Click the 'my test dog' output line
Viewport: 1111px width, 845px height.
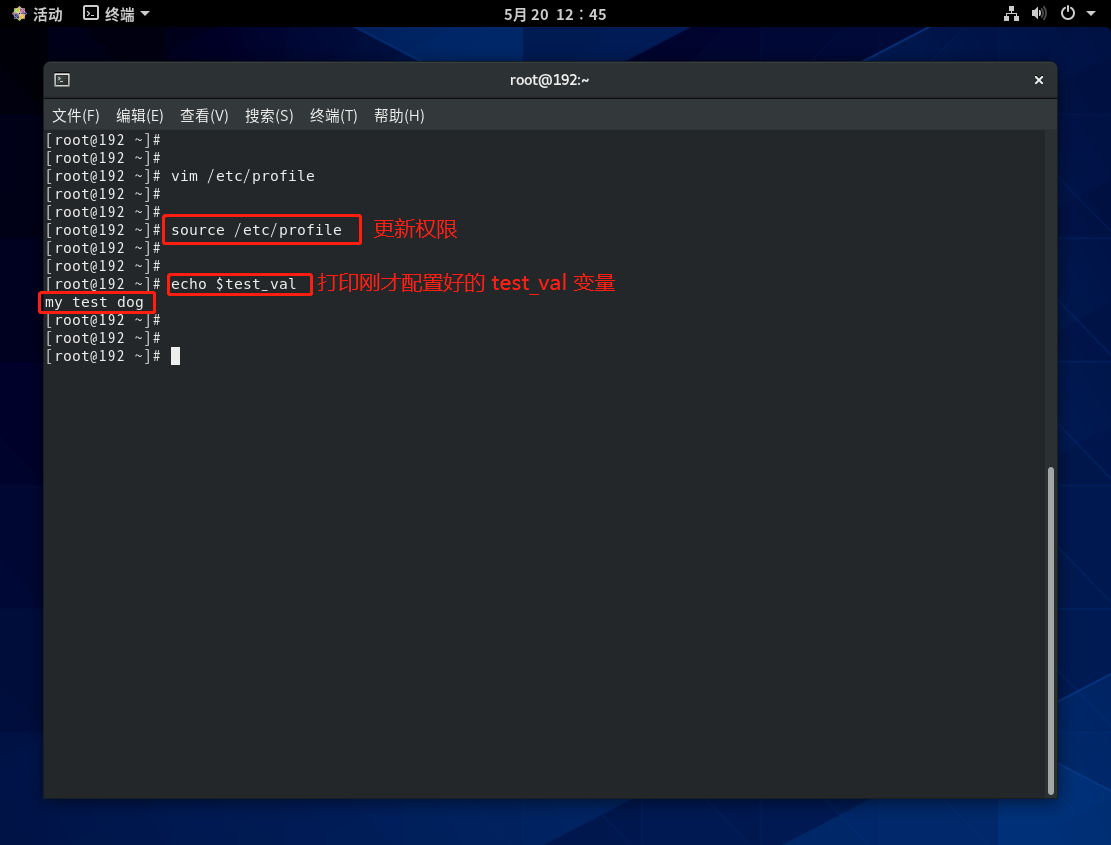[x=94, y=302]
